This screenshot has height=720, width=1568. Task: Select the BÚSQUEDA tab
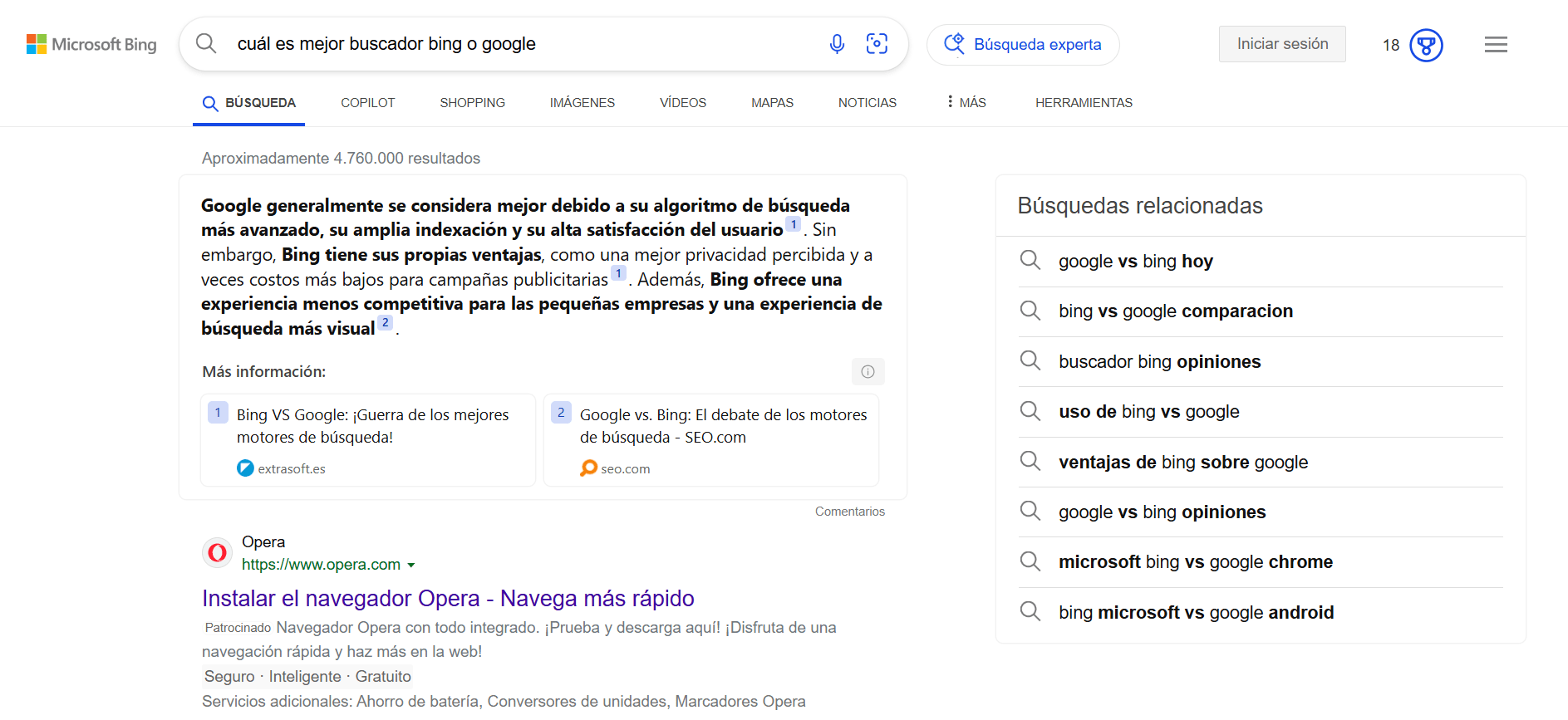(x=249, y=103)
